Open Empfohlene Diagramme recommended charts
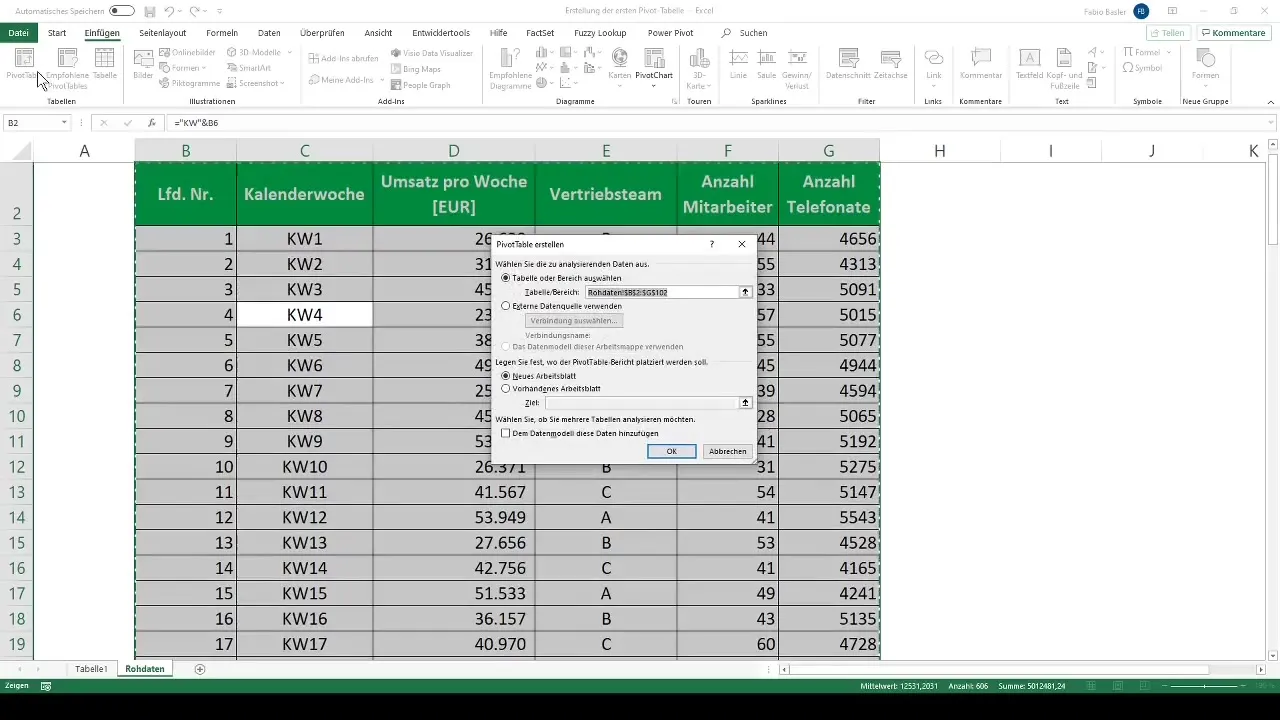 (510, 62)
